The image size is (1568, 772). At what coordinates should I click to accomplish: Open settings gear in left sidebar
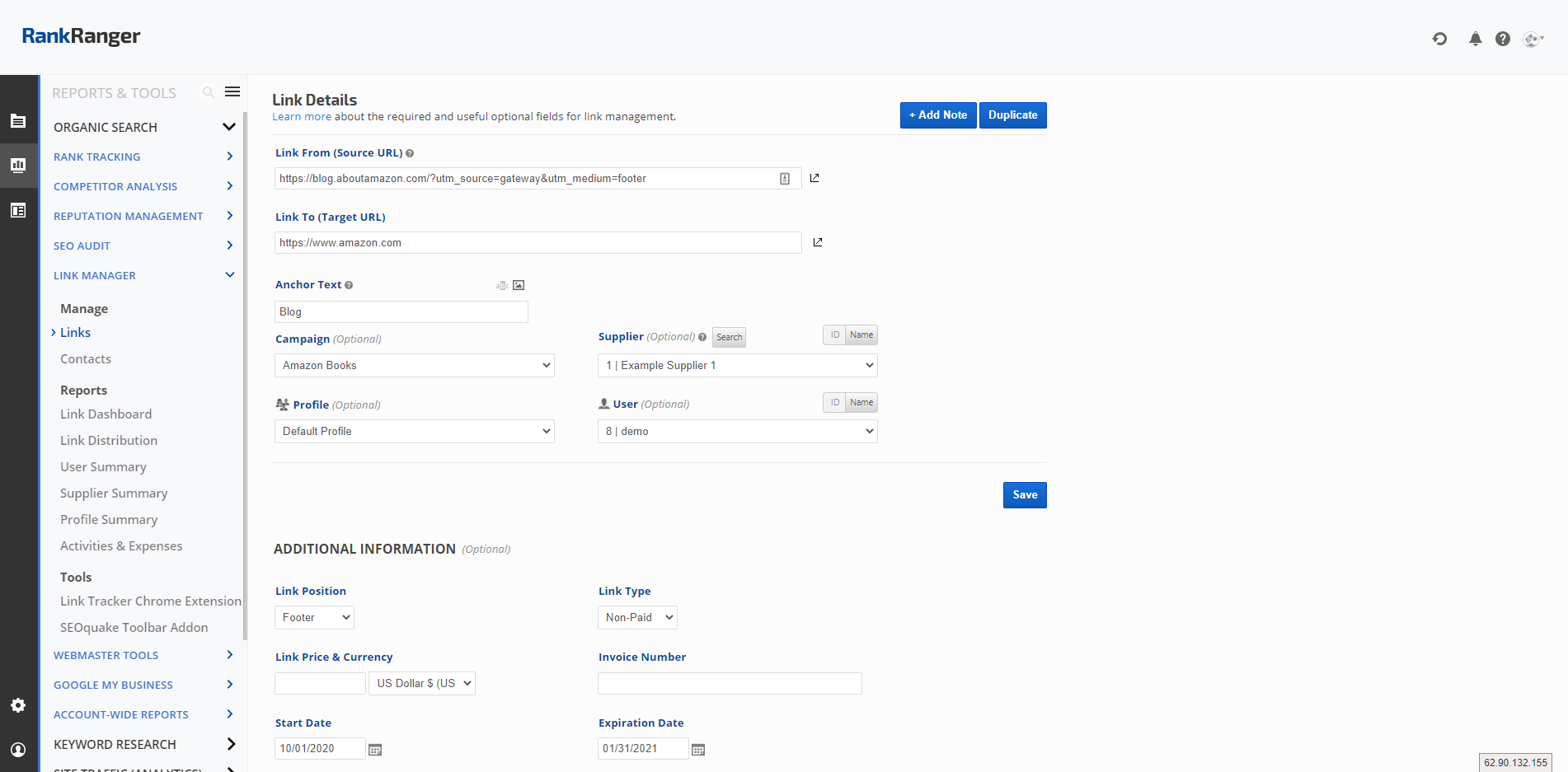(18, 705)
